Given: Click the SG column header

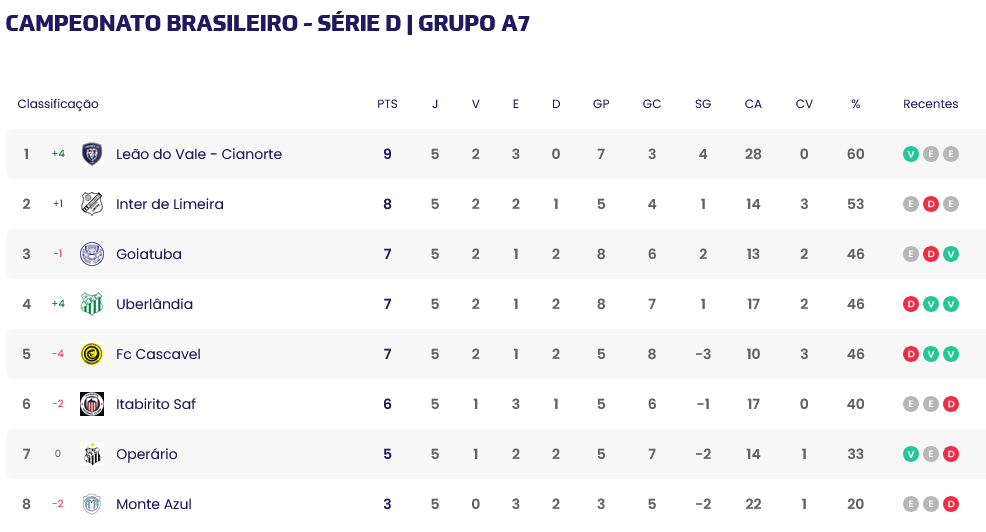Looking at the screenshot, I should 703,104.
